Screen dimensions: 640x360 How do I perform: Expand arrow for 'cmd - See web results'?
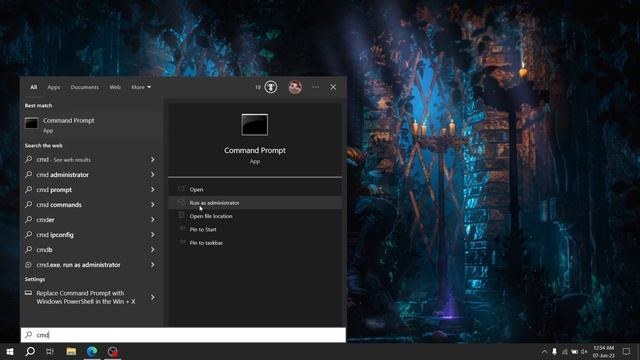[152, 160]
